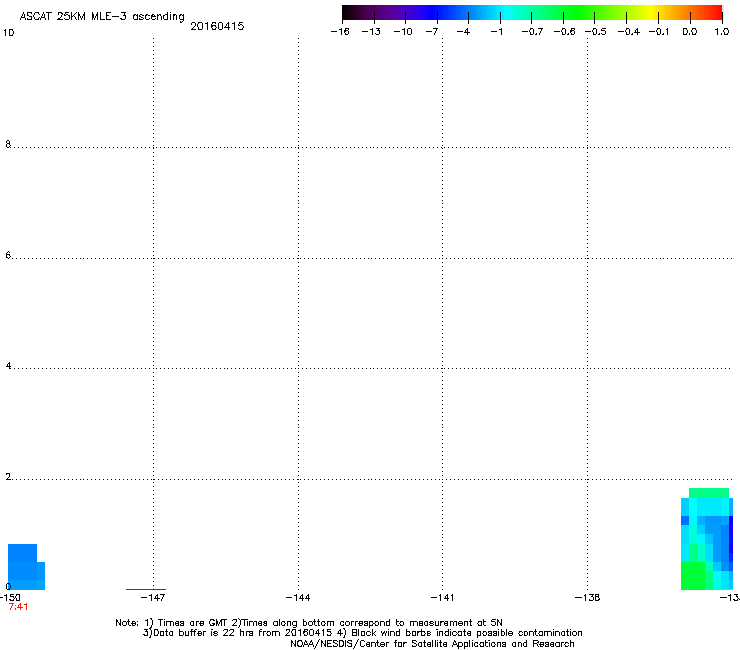Click the thin blue line near -147

tap(146, 589)
